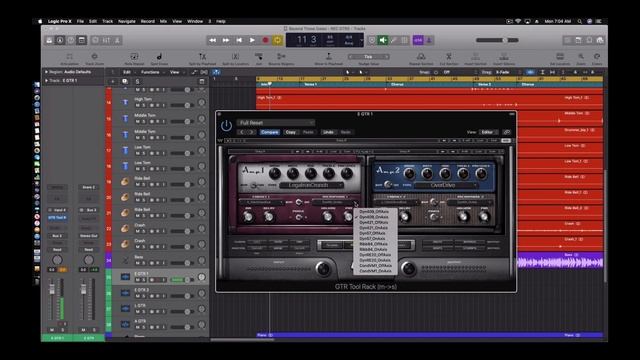Open the Full Reset preset dropdown in plugin
The height and width of the screenshot is (360, 640).
point(276,122)
